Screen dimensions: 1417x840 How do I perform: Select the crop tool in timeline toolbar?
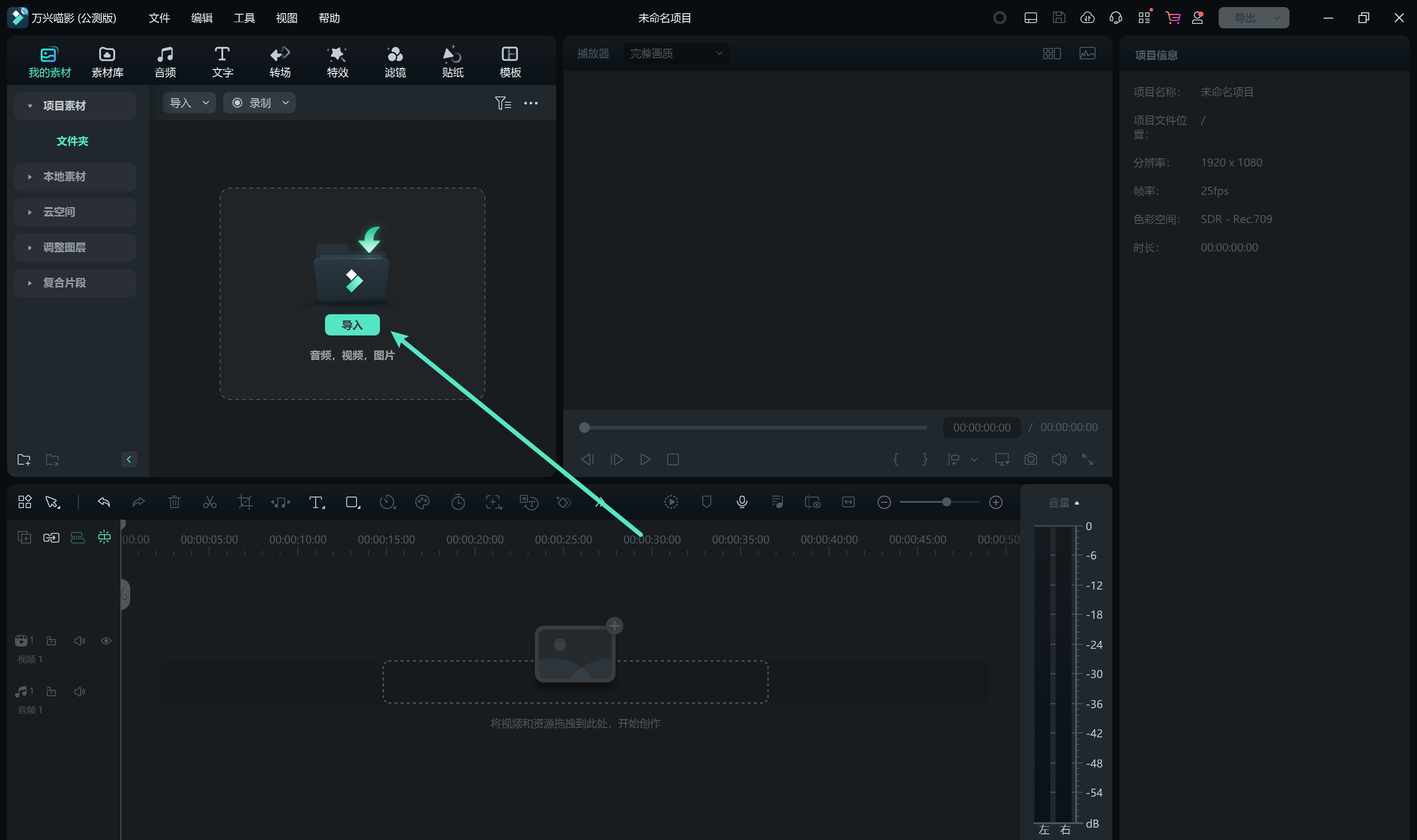(245, 502)
